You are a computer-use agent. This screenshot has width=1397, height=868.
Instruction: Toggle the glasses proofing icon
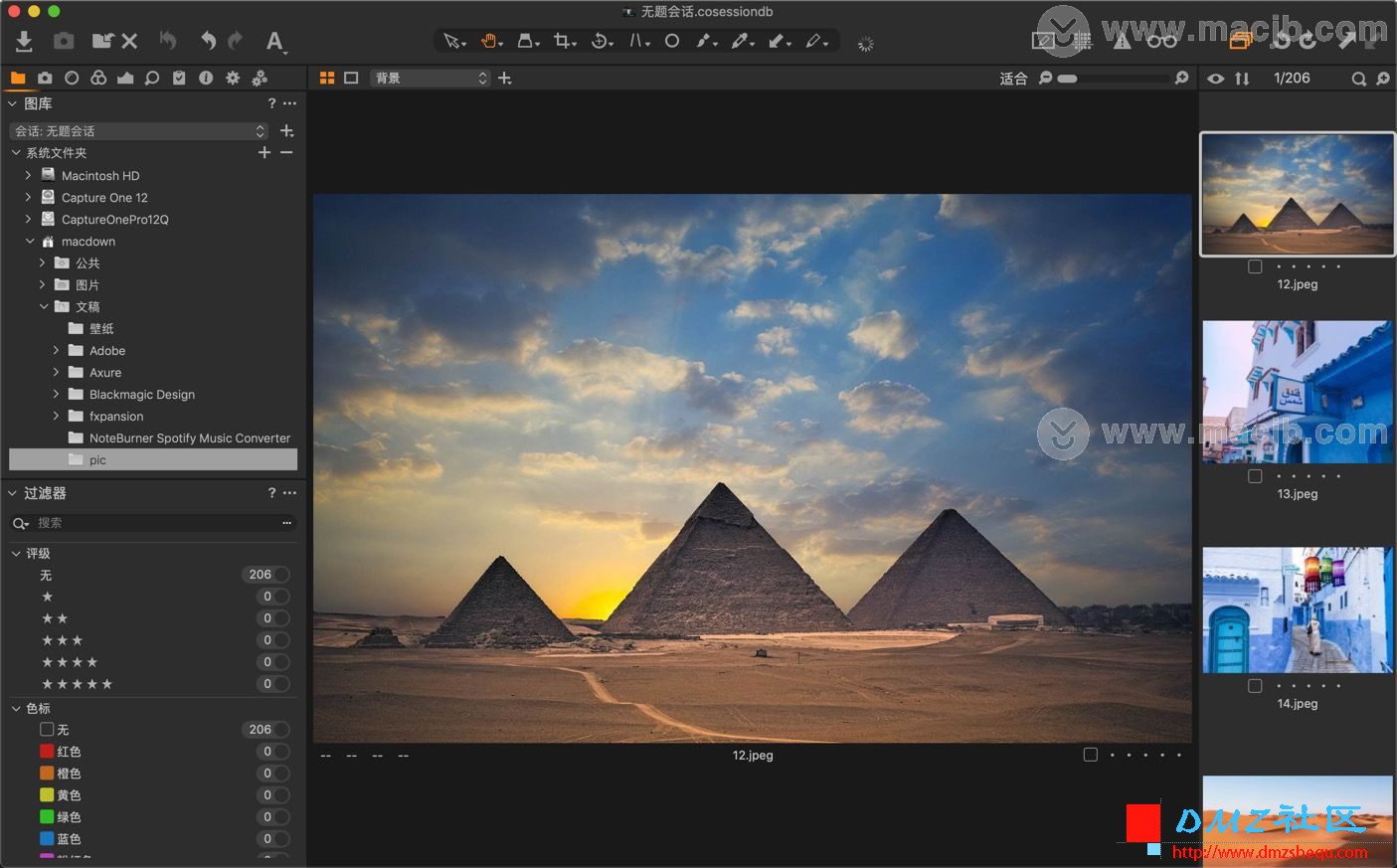pos(1161,41)
